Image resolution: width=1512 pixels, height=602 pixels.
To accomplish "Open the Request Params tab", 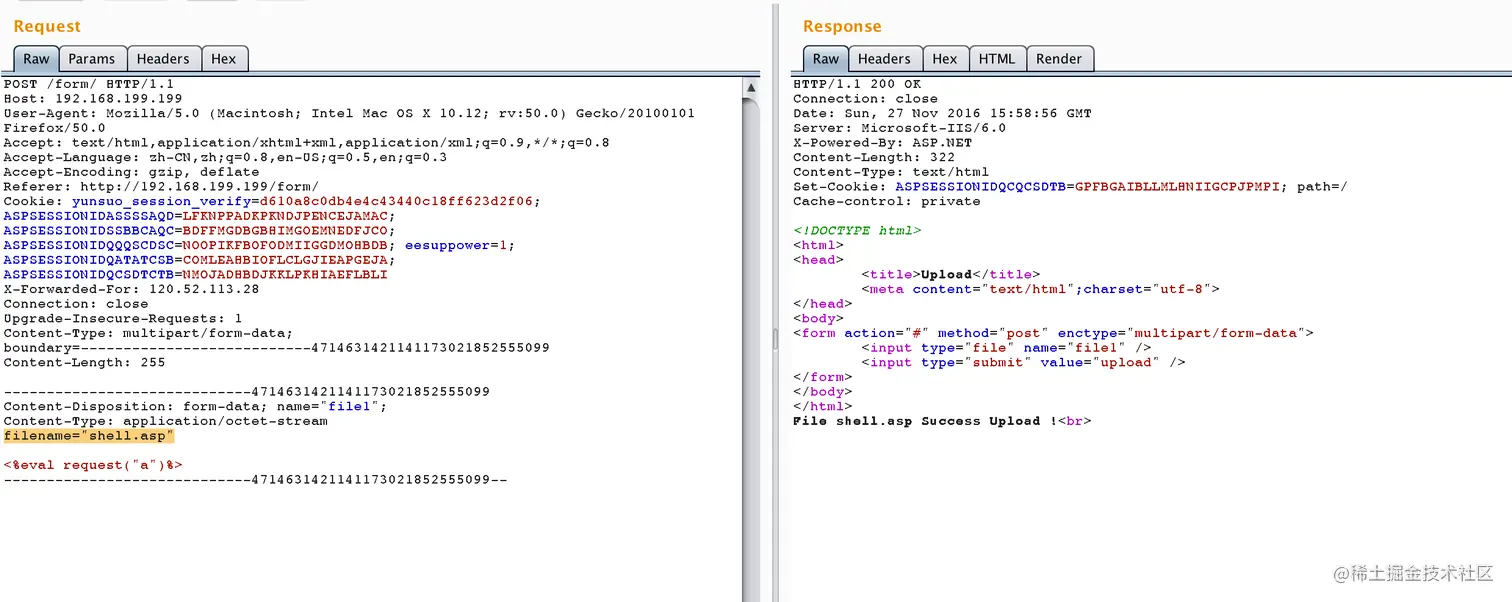I will (x=93, y=59).
